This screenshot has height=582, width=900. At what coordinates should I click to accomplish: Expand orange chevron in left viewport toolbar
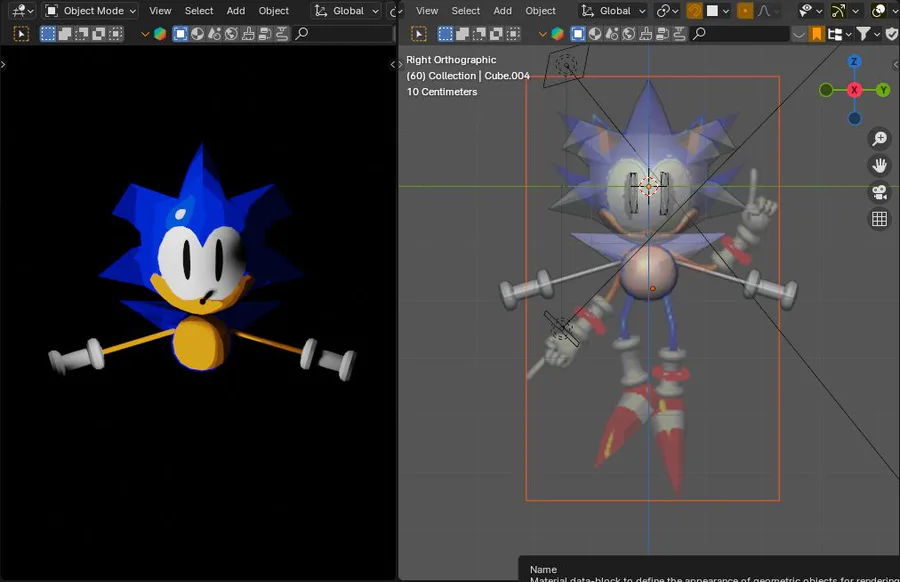145,34
